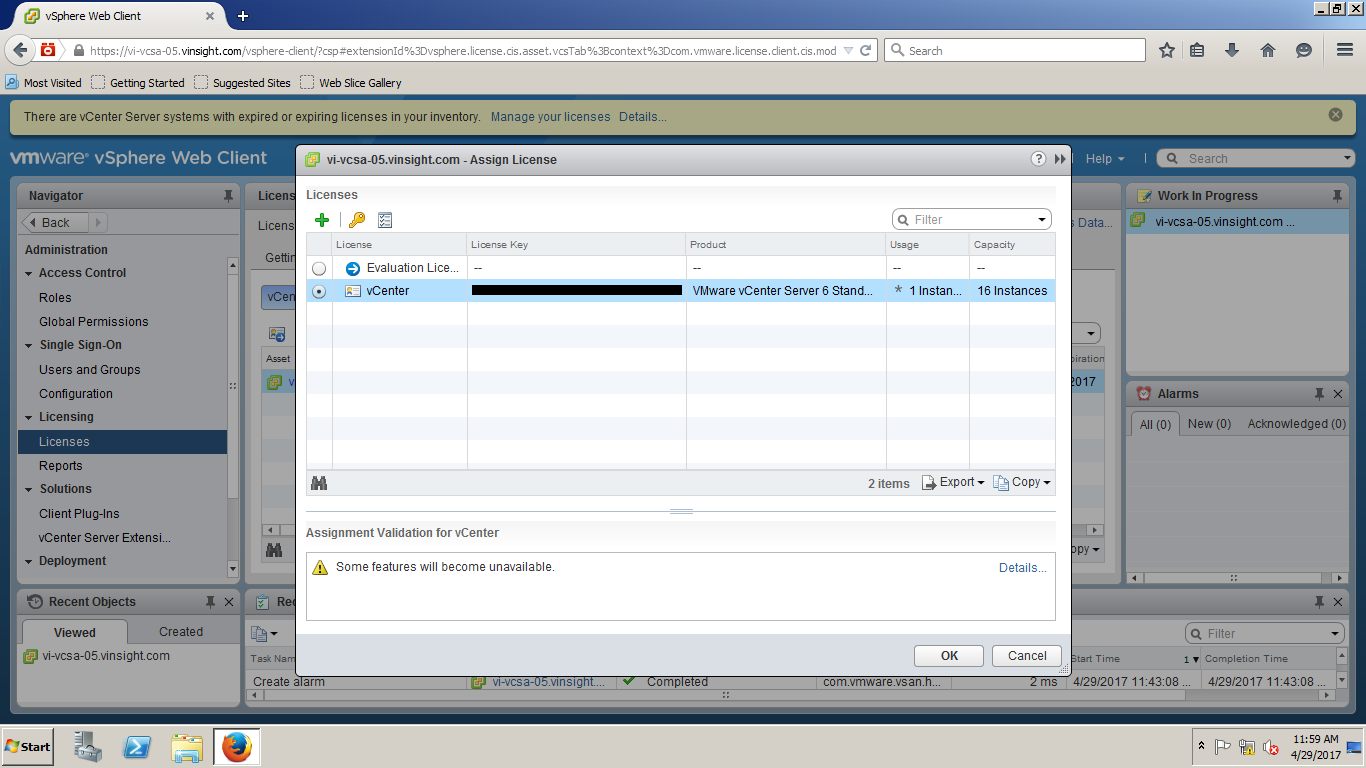The width and height of the screenshot is (1366, 768).
Task: Pin the Work In Progress panel
Action: (1337, 196)
